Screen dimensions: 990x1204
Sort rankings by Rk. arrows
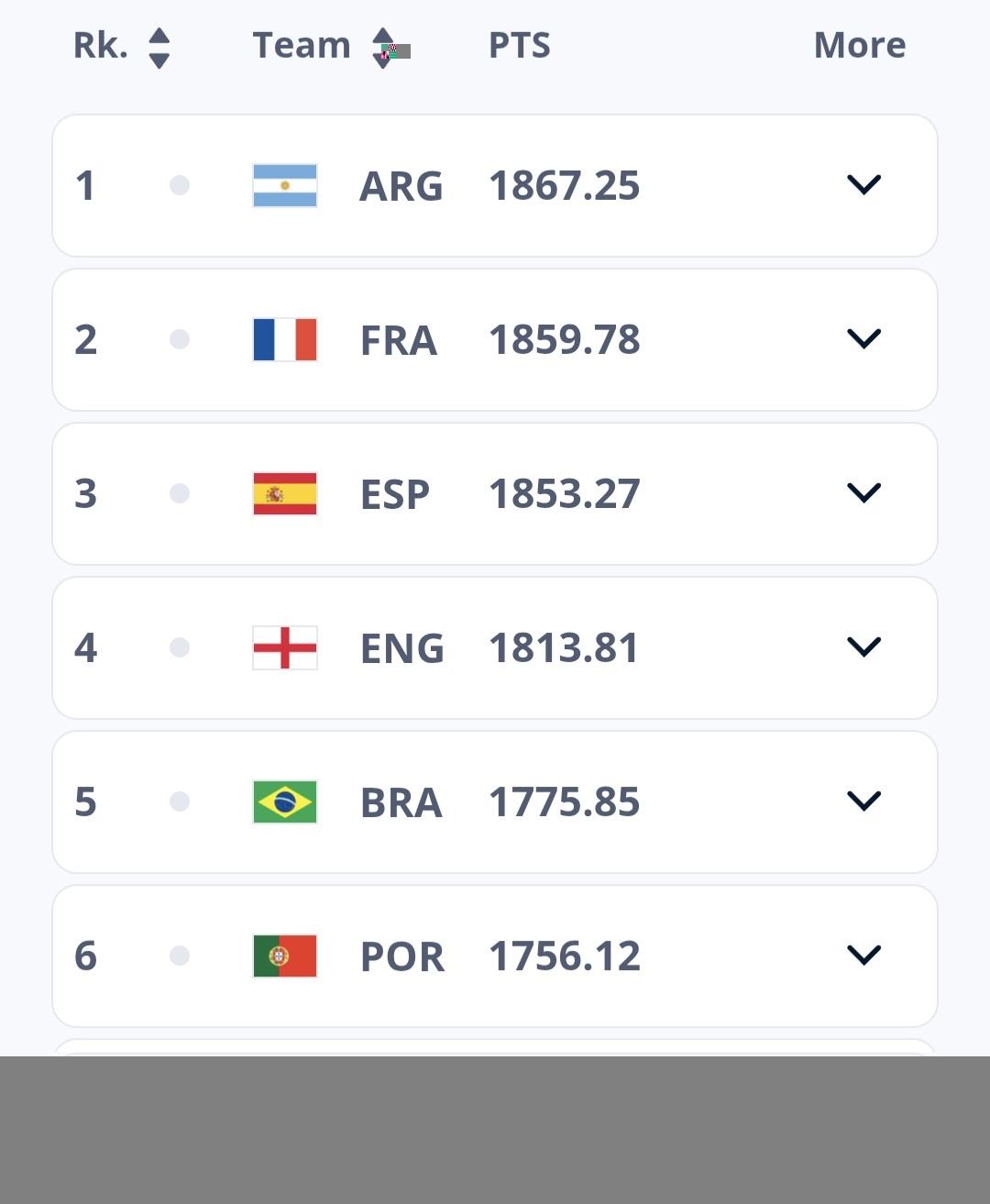[x=159, y=48]
